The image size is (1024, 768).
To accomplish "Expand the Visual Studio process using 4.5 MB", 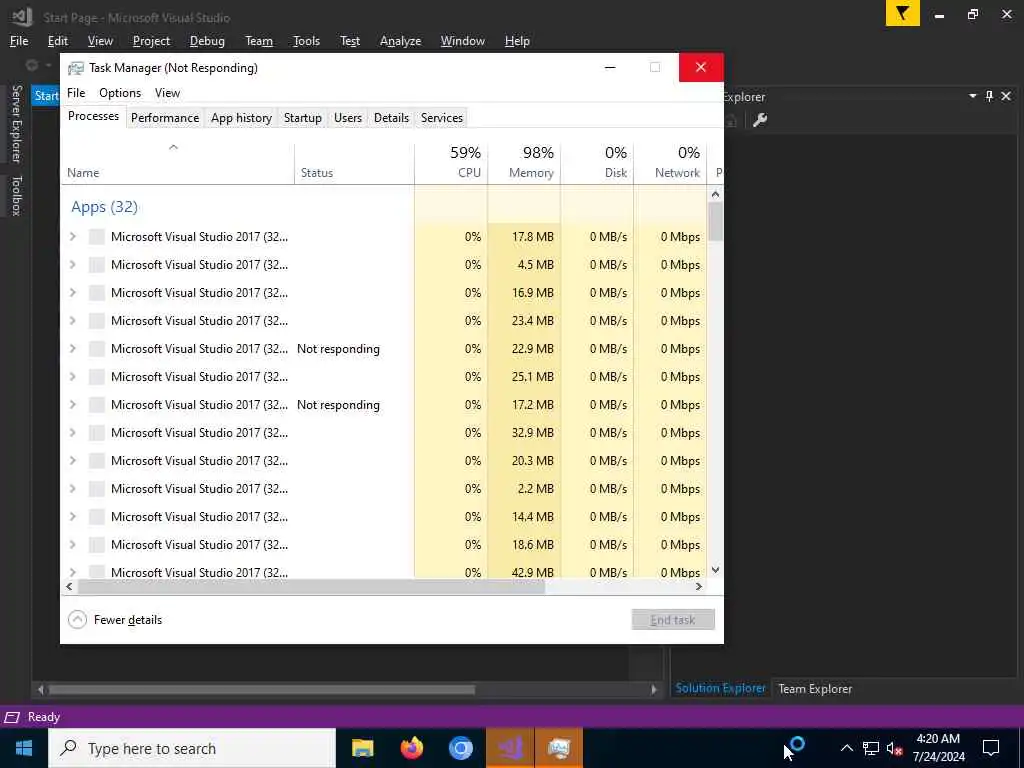I will (73, 264).
